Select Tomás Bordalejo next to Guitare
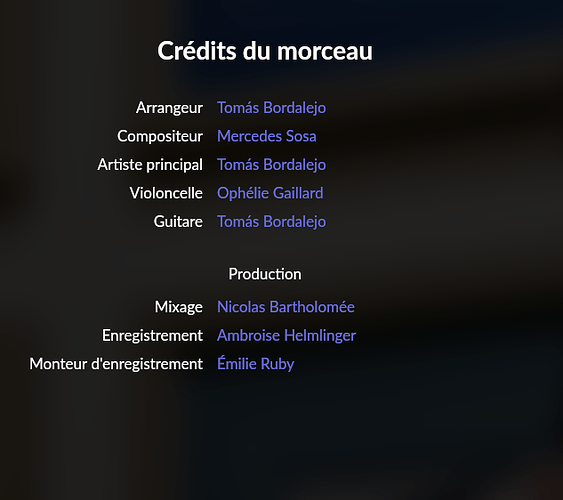Image resolution: width=563 pixels, height=500 pixels. coord(271,221)
